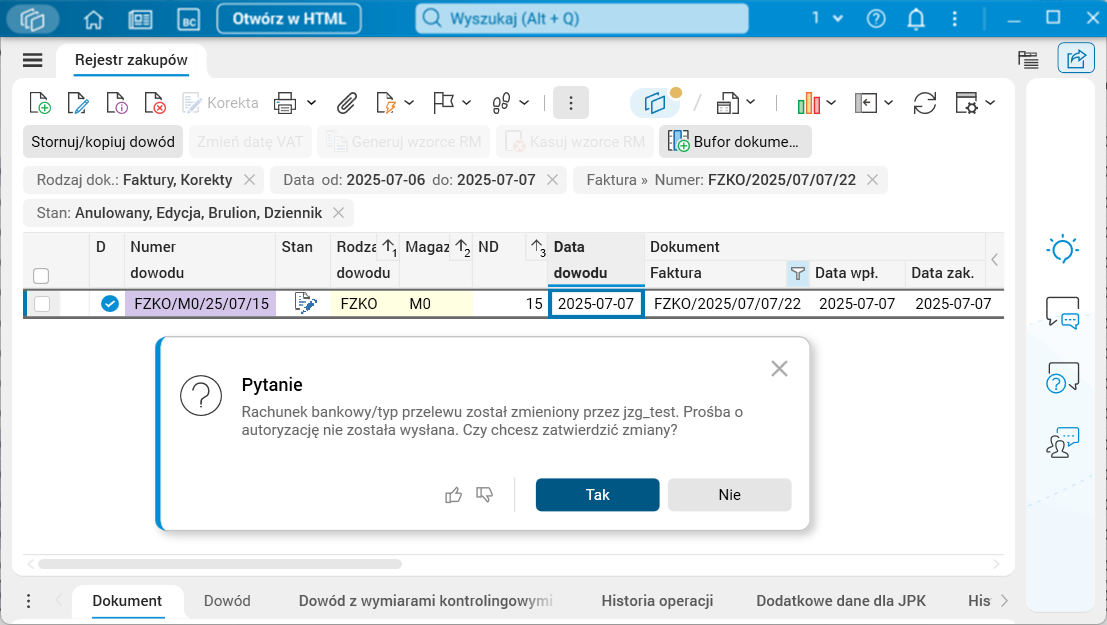Open the Historia operacji tab
1107x625 pixels.
coord(657,601)
